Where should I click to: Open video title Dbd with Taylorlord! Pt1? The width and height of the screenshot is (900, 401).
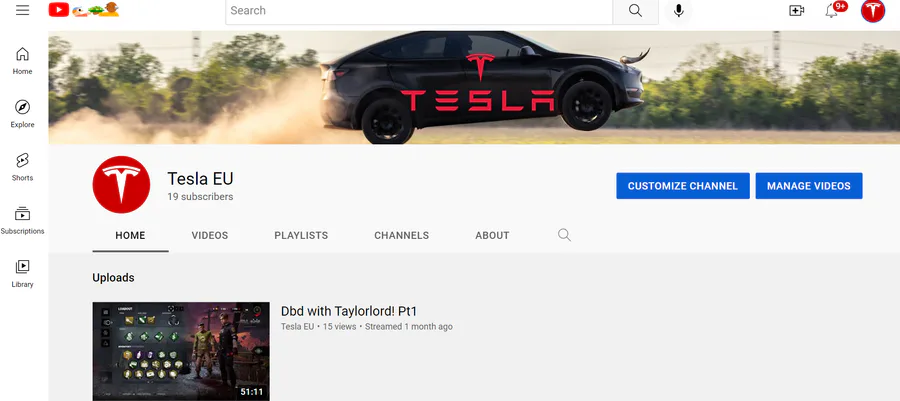tap(348, 311)
